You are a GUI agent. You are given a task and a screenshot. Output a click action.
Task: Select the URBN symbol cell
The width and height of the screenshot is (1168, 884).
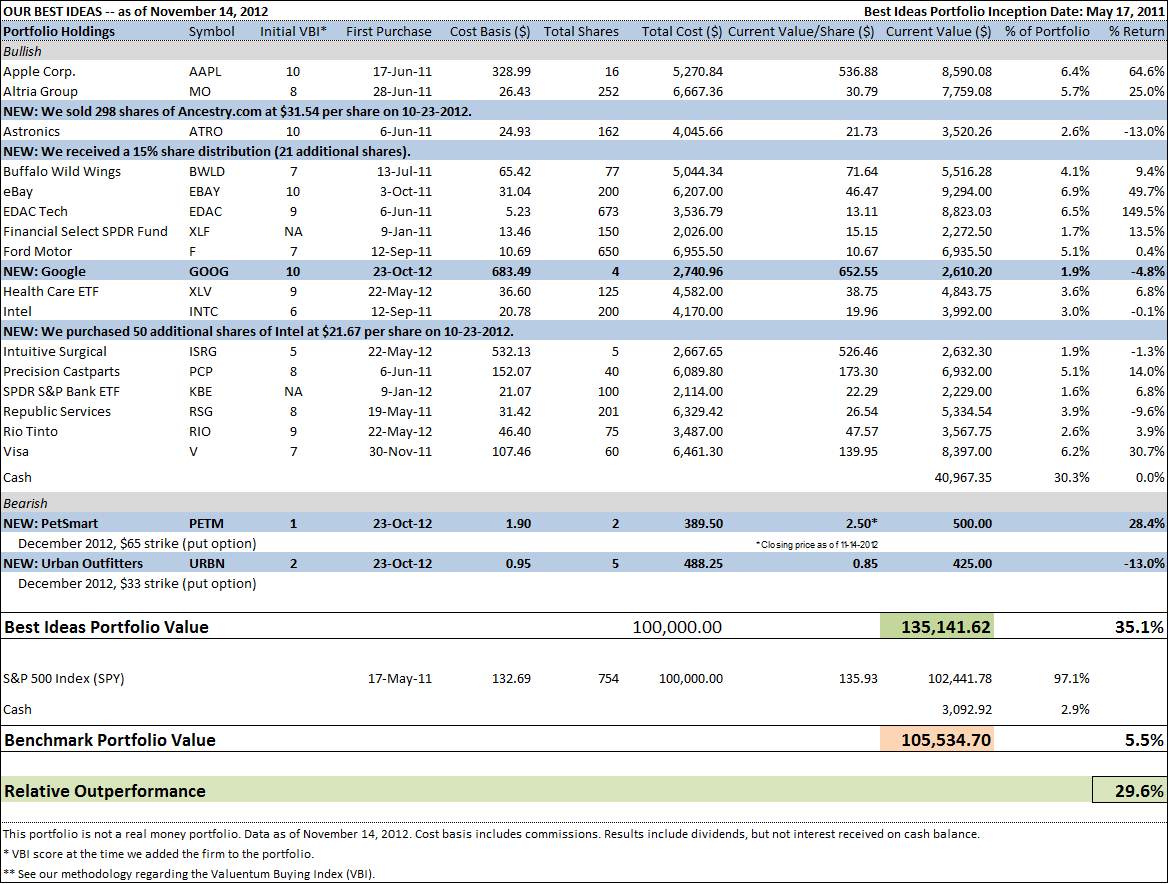(x=208, y=563)
